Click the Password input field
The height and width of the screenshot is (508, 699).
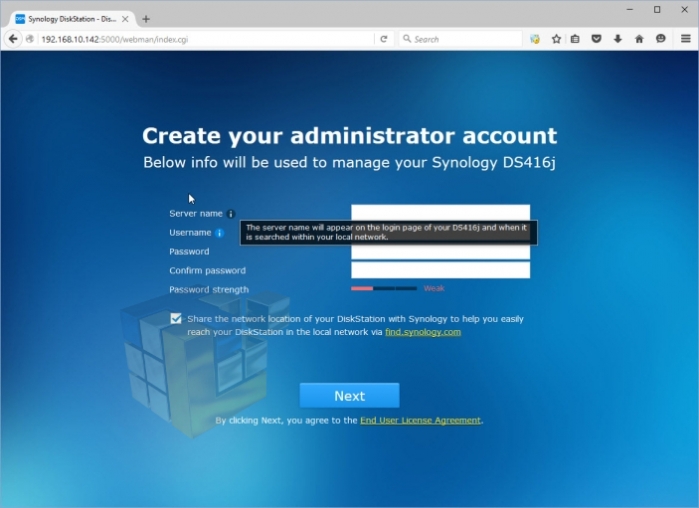coord(440,252)
